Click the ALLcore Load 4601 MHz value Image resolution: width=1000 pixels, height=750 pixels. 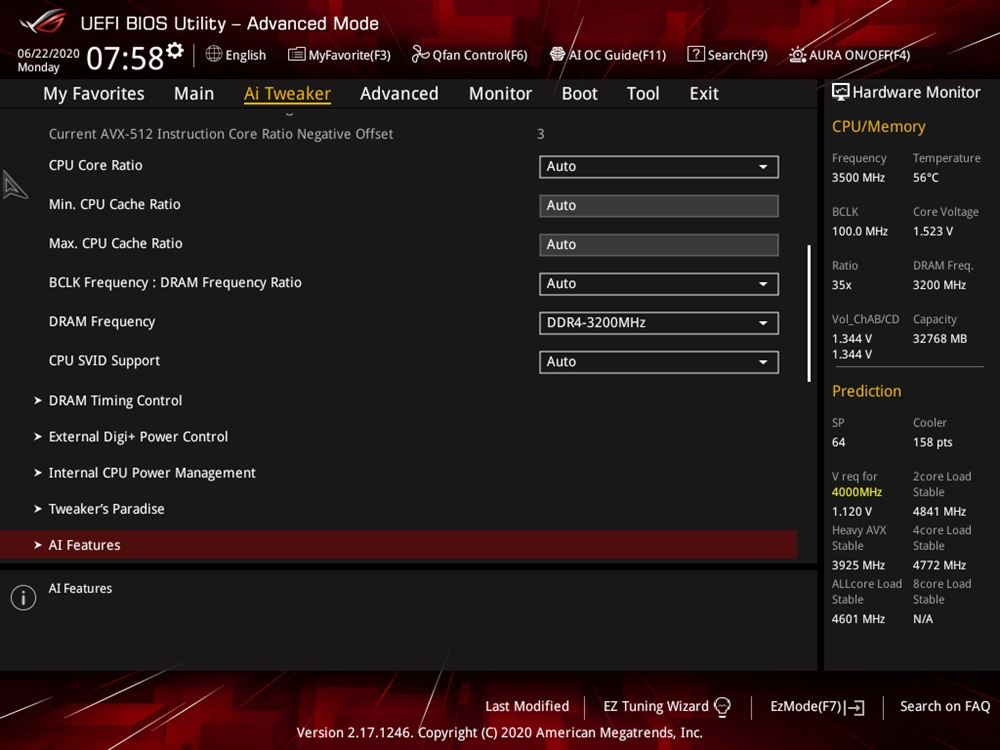[858, 619]
